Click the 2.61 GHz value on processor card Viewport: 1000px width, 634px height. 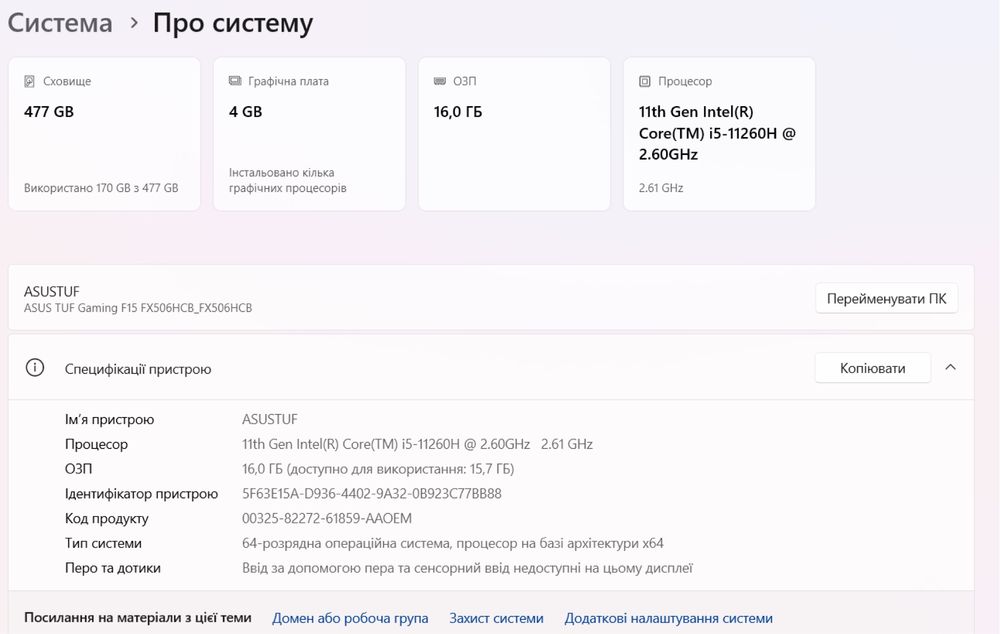661,188
